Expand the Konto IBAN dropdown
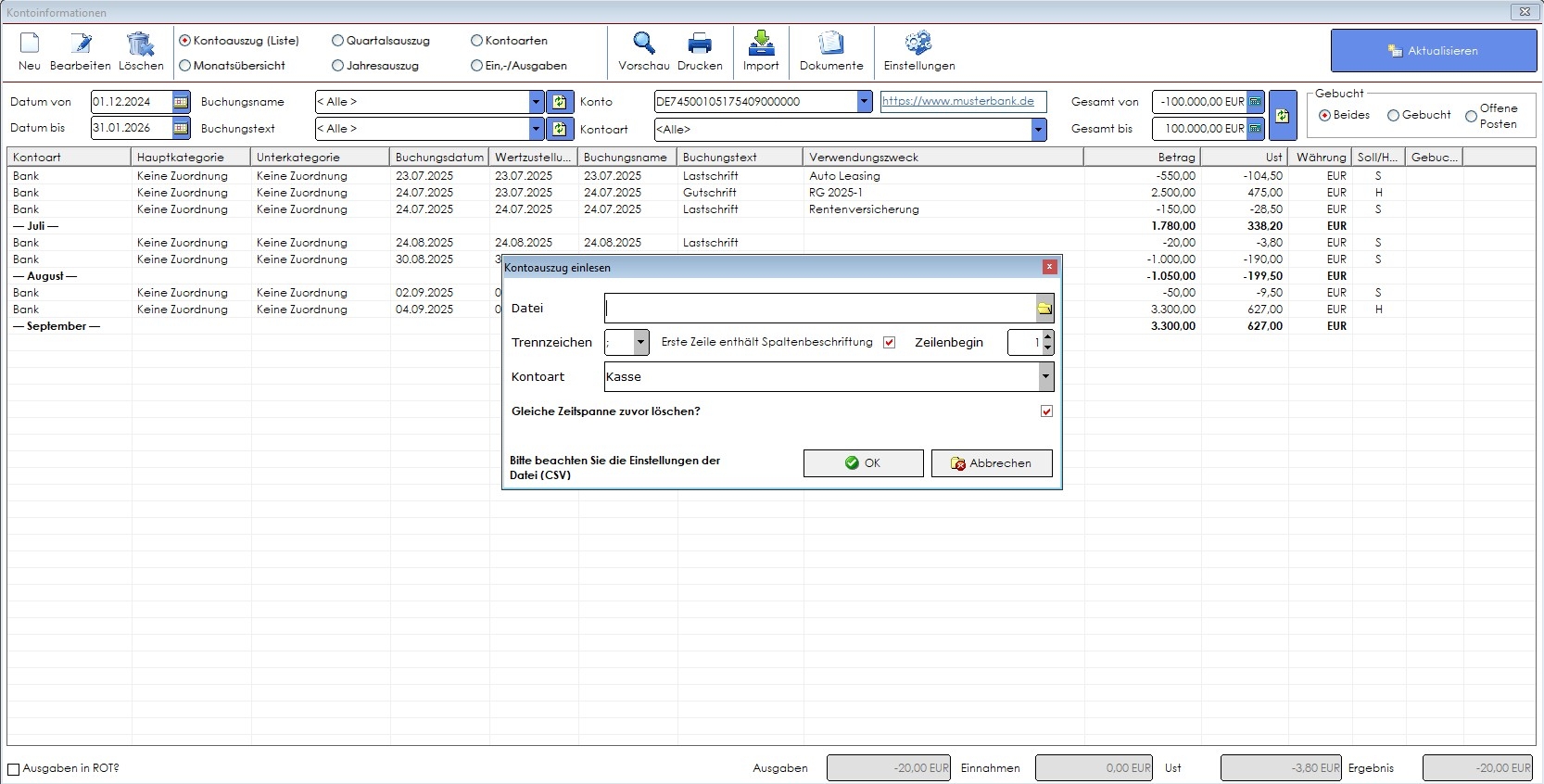 point(864,102)
